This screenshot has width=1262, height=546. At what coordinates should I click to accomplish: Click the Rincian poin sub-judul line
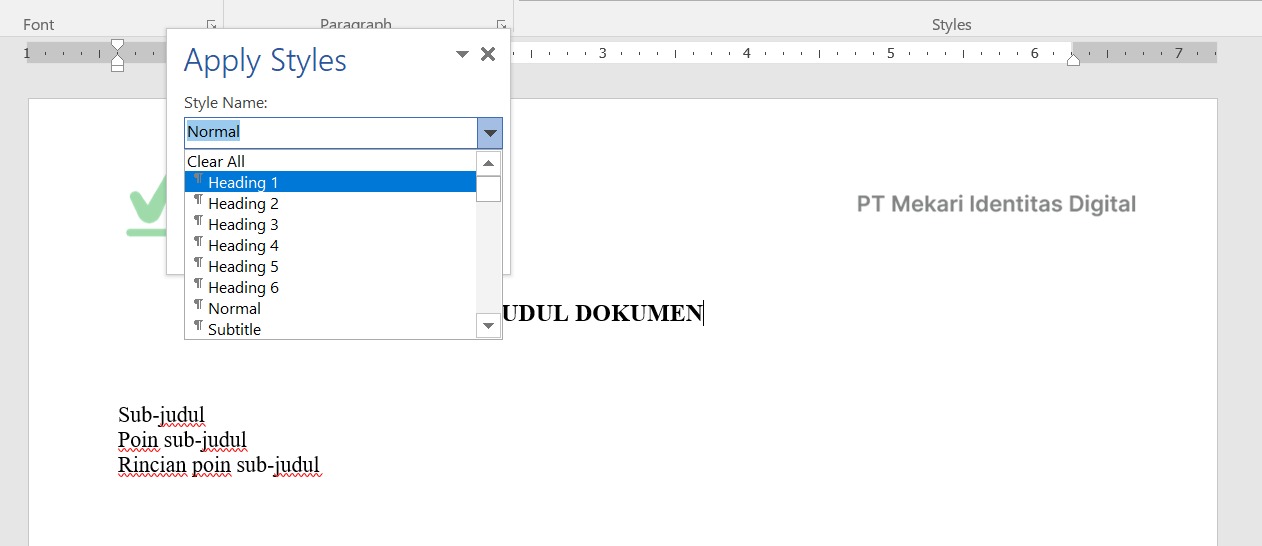(x=219, y=465)
